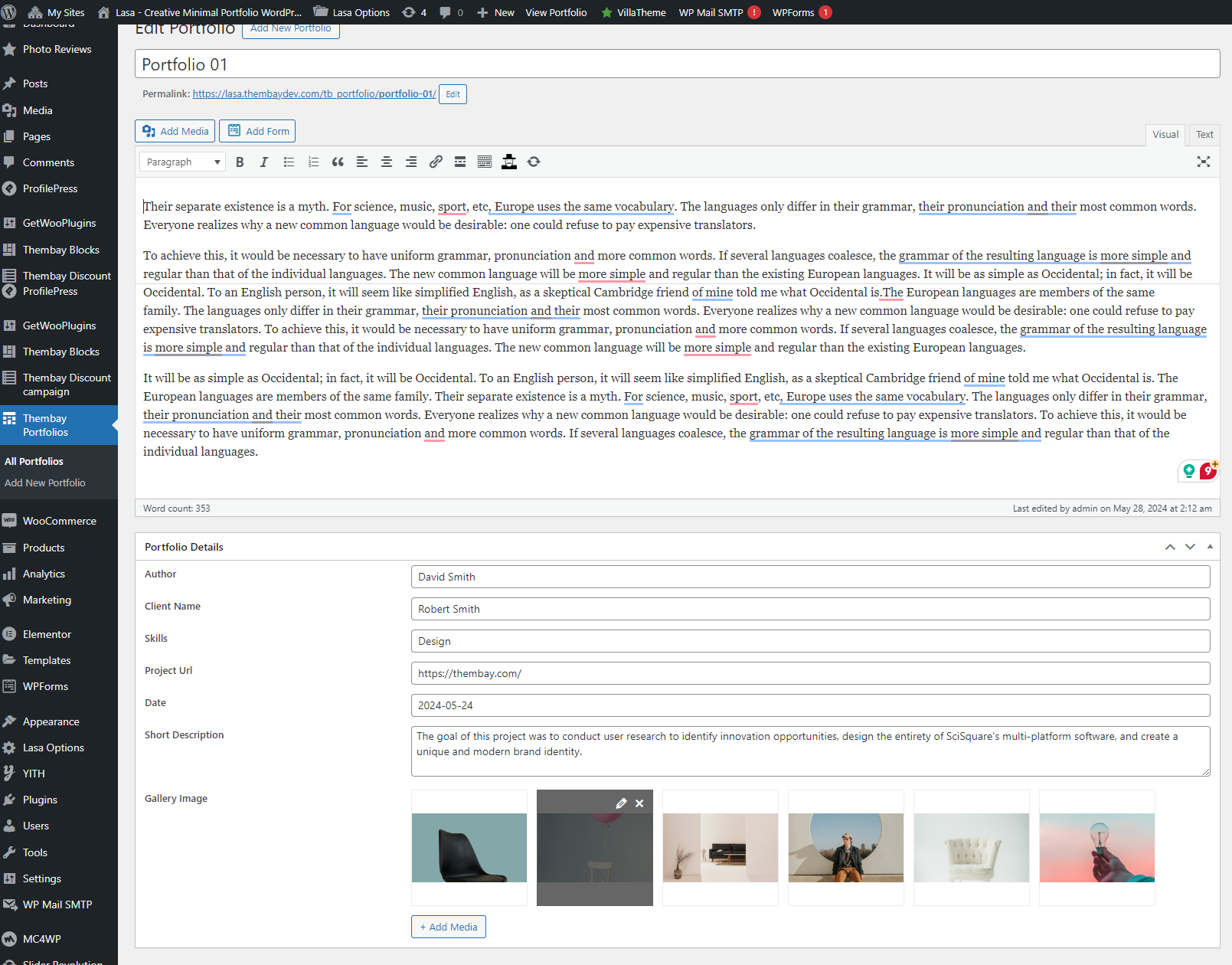Click the Add Media button above editor

pyautogui.click(x=175, y=131)
